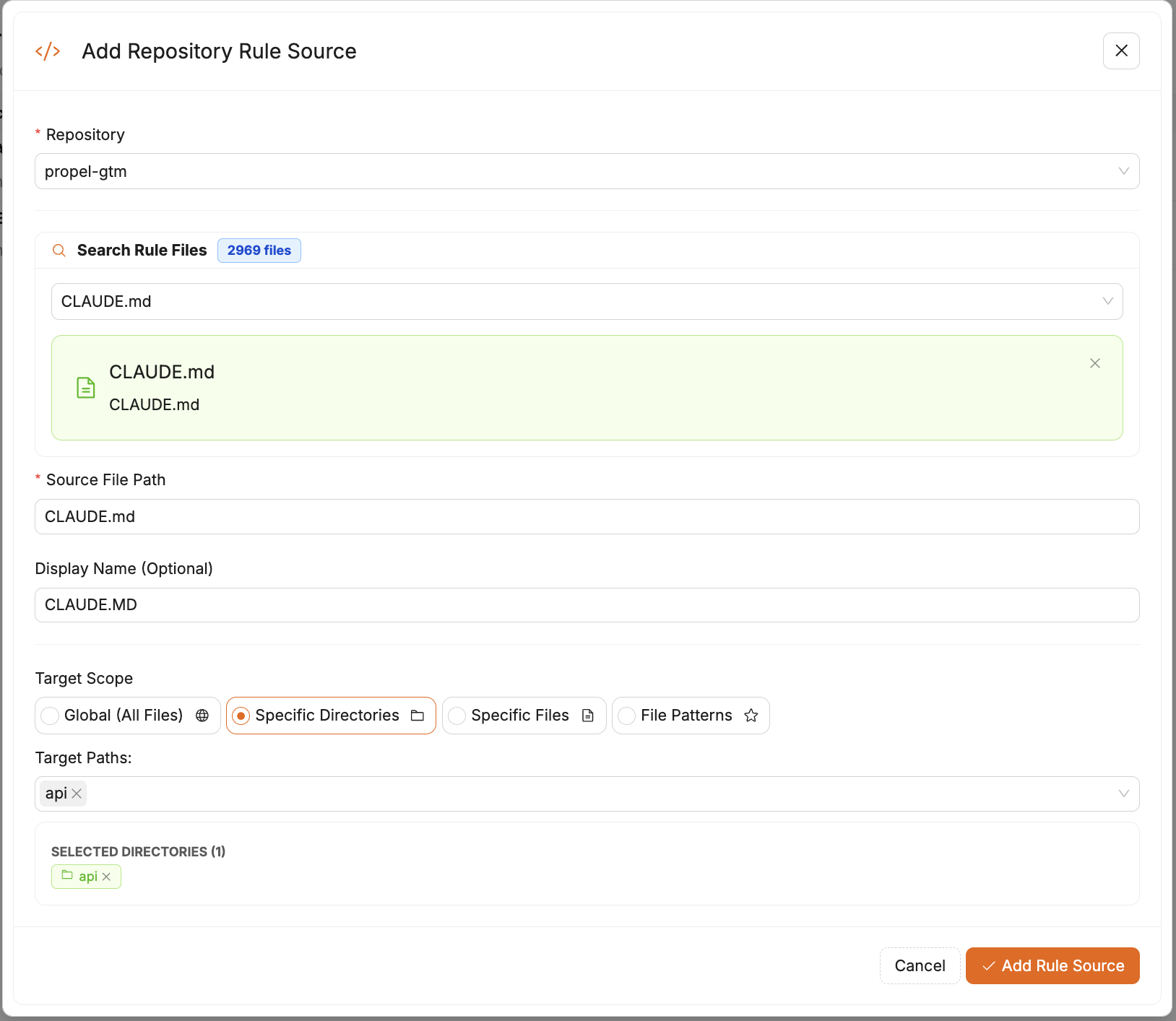Image resolution: width=1176 pixels, height=1021 pixels.
Task: Click the document icon in Specific Files option
Action: tap(587, 716)
